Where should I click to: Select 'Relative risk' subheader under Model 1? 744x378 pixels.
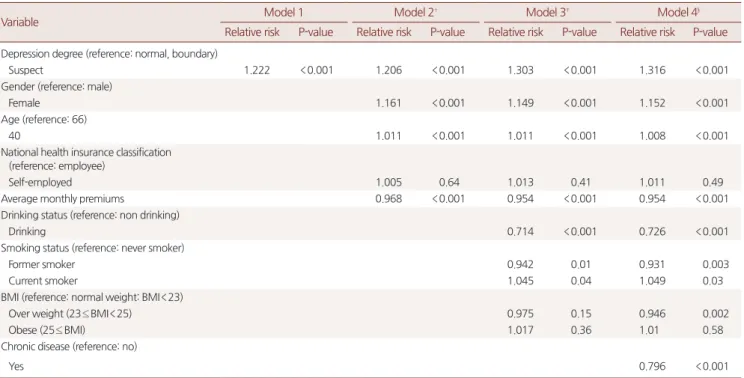[x=252, y=32]
